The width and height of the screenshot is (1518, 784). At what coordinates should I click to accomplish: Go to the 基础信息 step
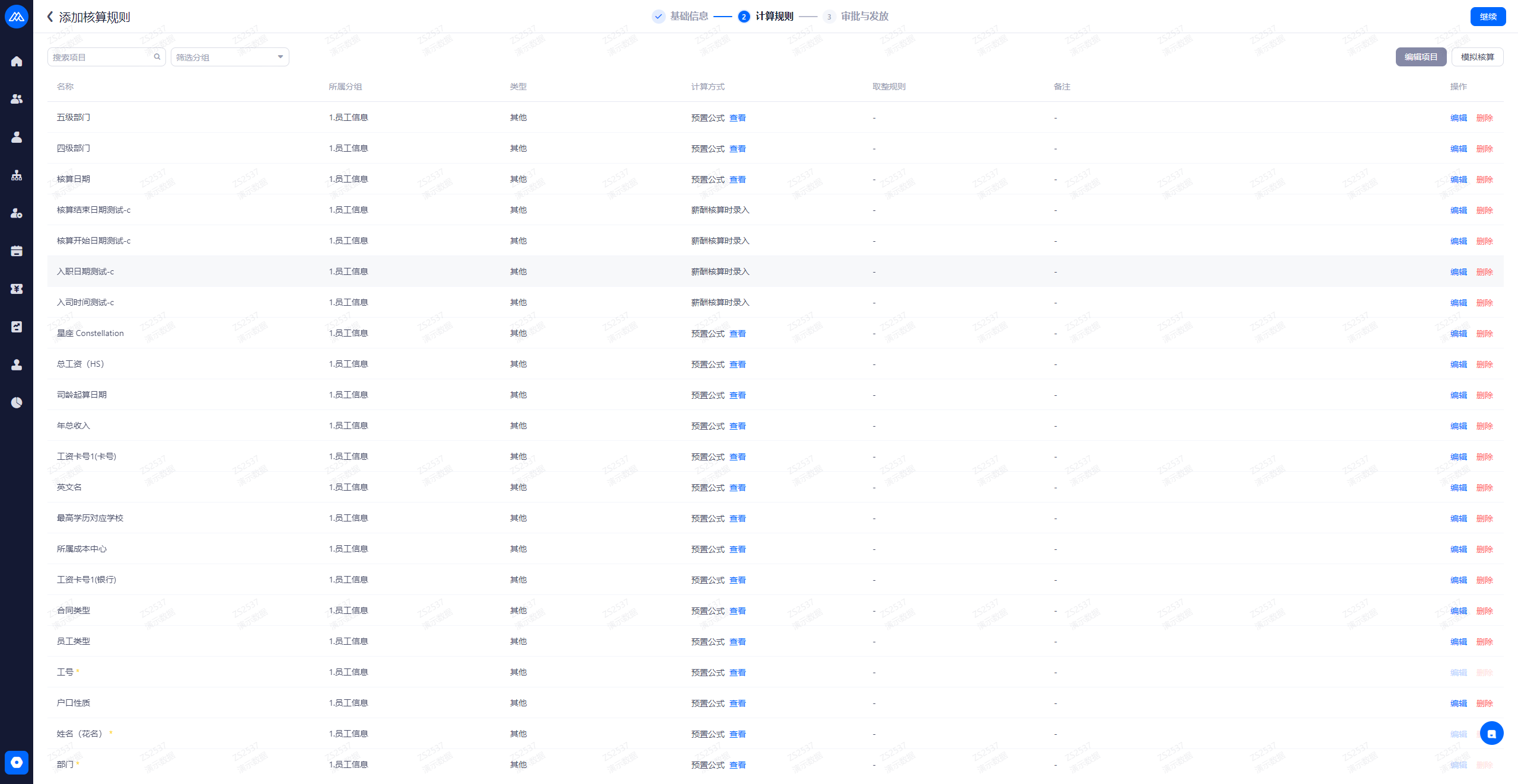click(680, 16)
